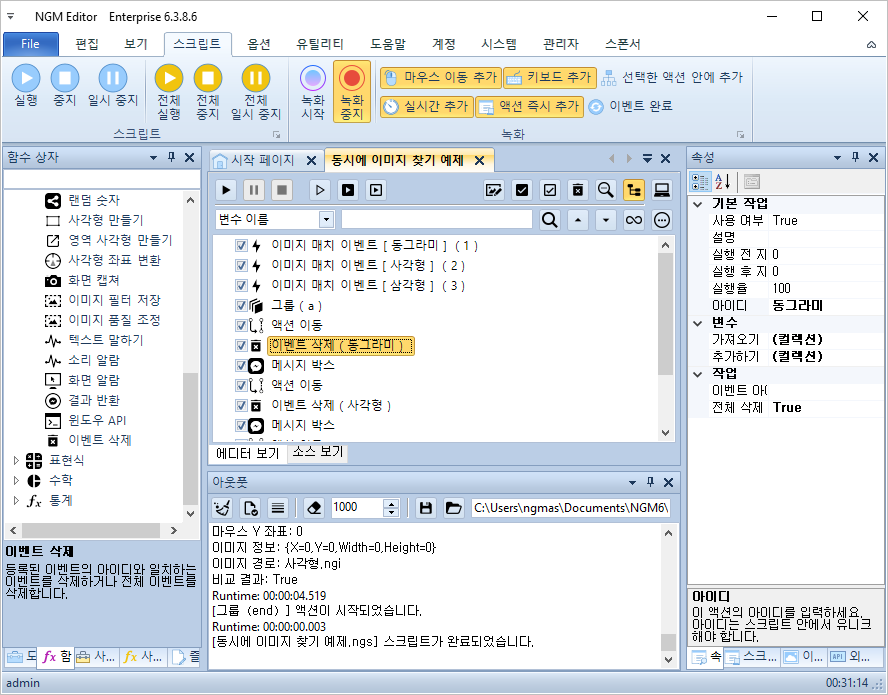Click the alphabetical A-Z sort icon

point(722,182)
